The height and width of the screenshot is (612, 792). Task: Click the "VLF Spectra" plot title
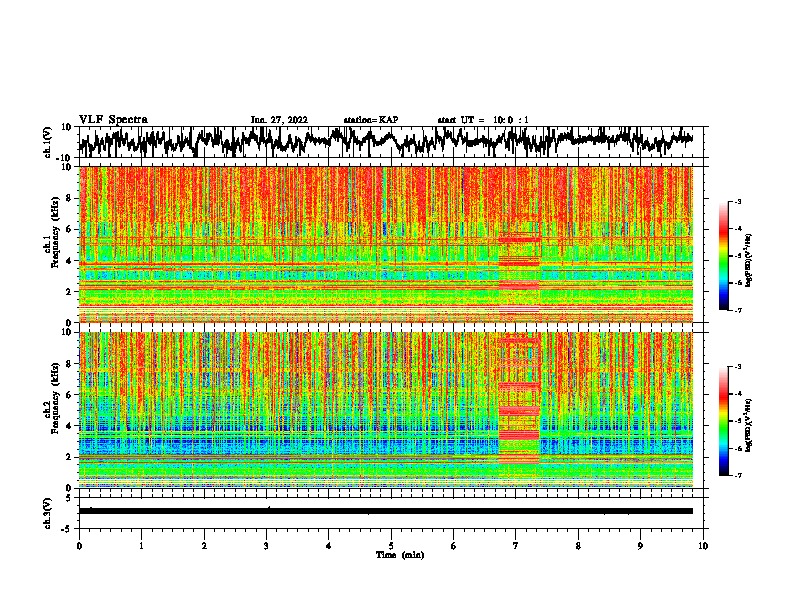pyautogui.click(x=113, y=120)
